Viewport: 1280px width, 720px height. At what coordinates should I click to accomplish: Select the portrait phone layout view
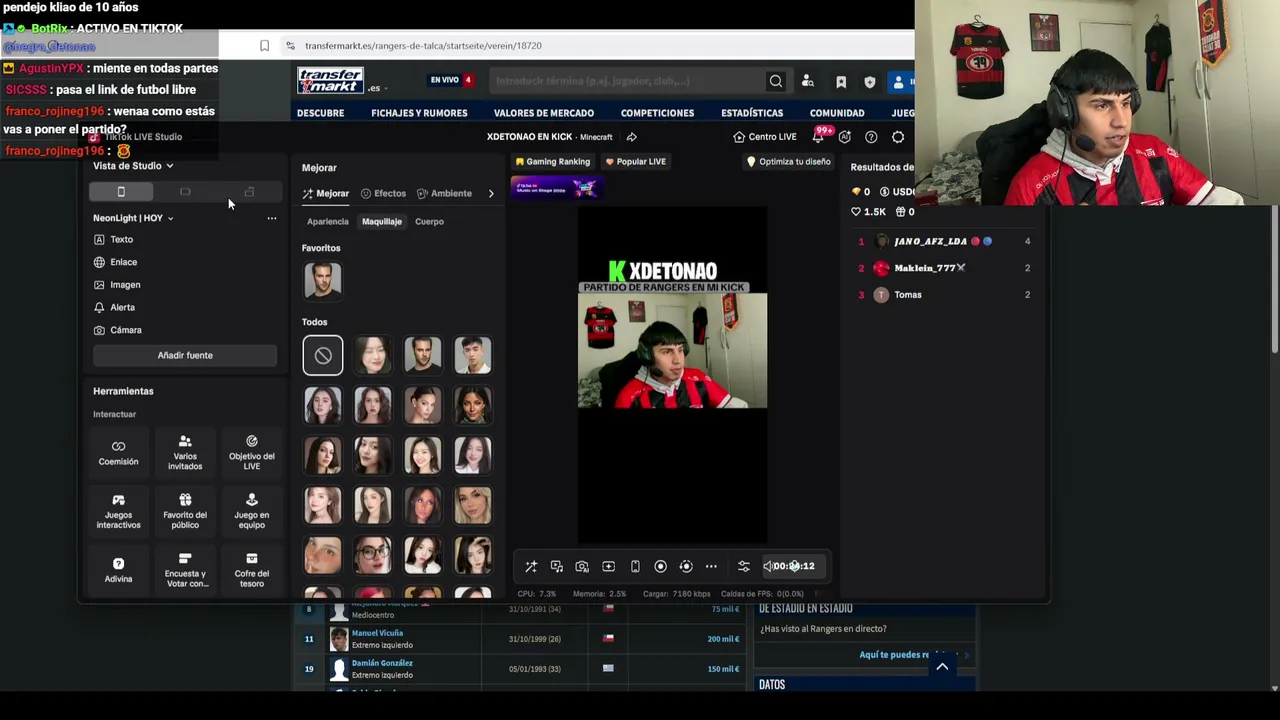(121, 192)
